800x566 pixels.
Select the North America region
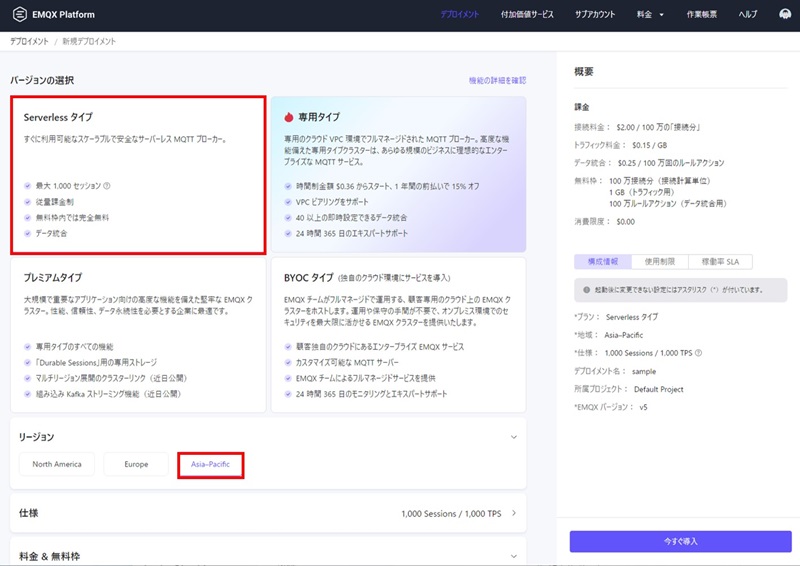click(x=57, y=464)
